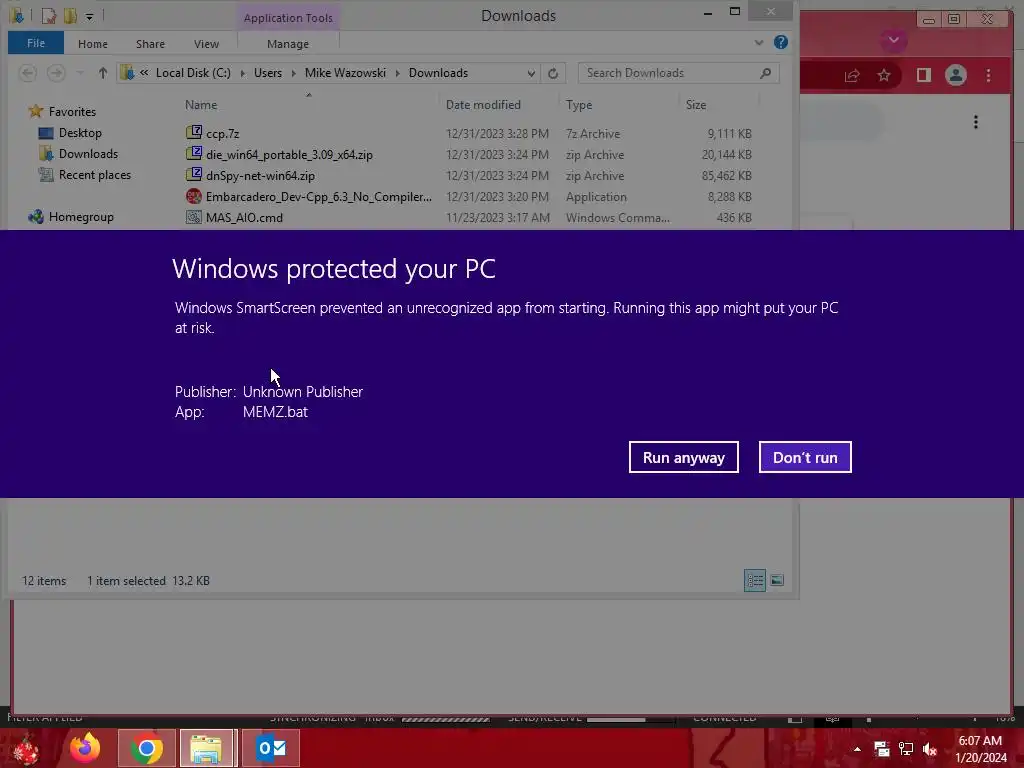This screenshot has width=1024, height=768.
Task: Select ccp.7z archive file icon
Action: click(193, 133)
